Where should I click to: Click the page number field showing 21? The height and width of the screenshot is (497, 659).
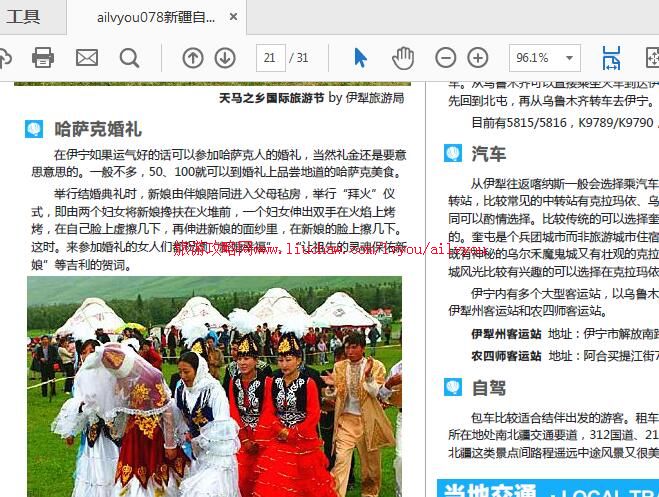pyautogui.click(x=270, y=58)
